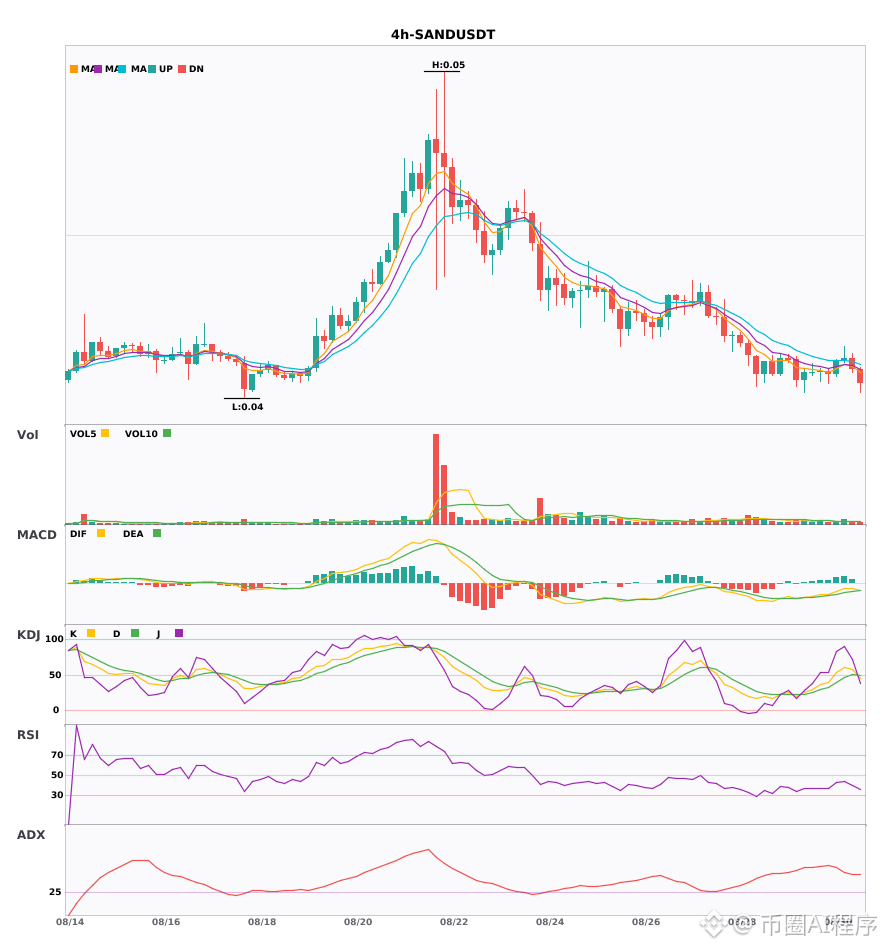Click the K legend letter in KDJ panel
Viewport: 885px width, 950px height.
click(73, 634)
